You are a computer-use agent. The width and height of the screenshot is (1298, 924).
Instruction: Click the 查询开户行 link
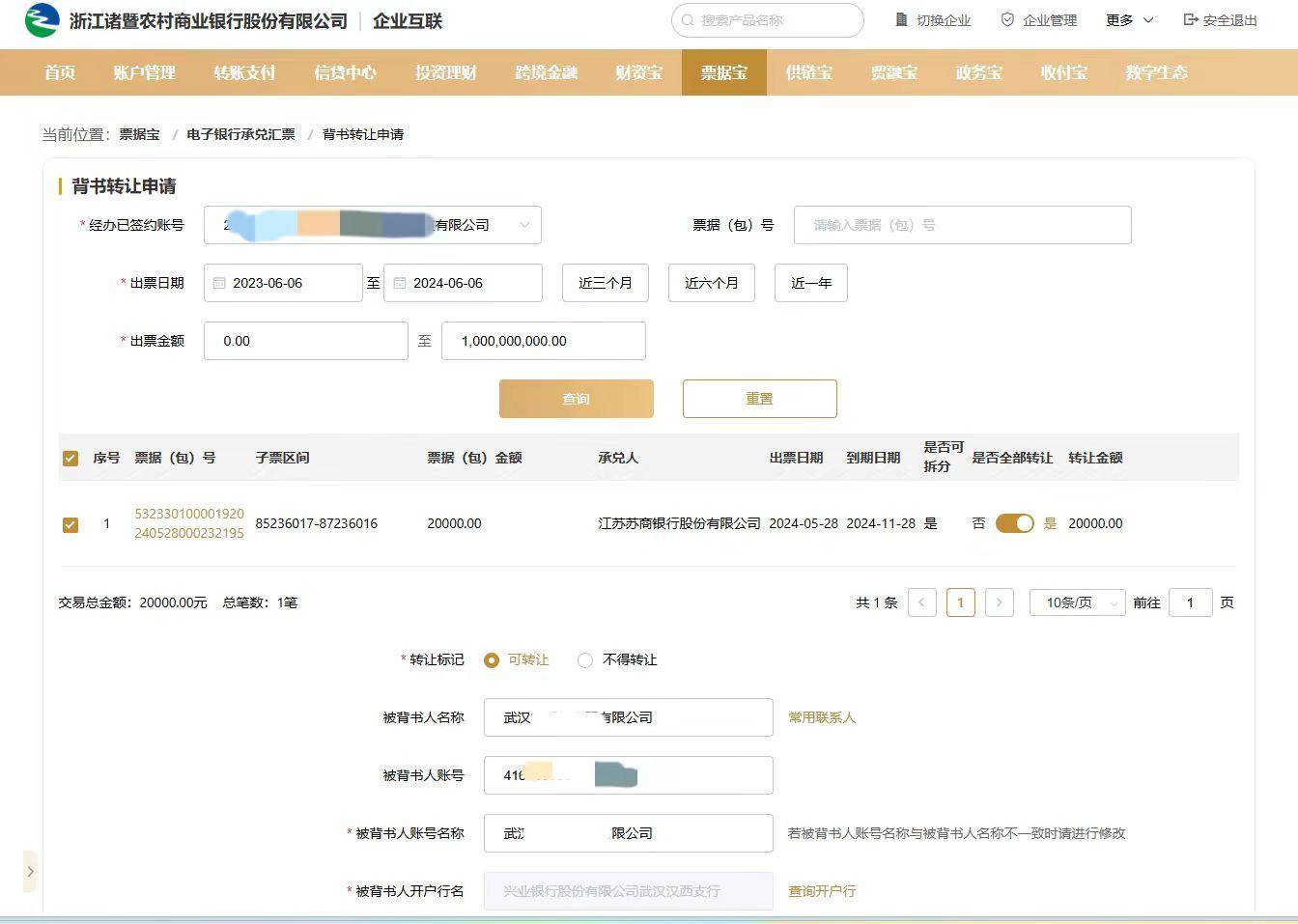click(x=822, y=891)
